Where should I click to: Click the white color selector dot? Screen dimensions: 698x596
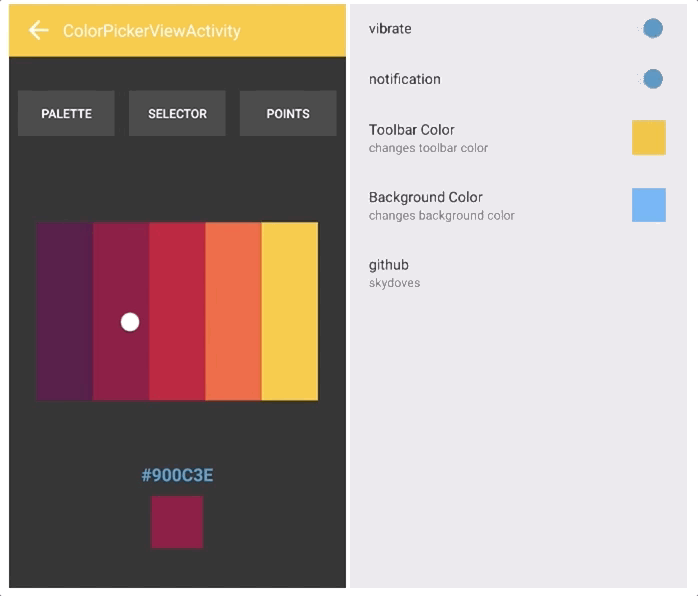tap(130, 322)
